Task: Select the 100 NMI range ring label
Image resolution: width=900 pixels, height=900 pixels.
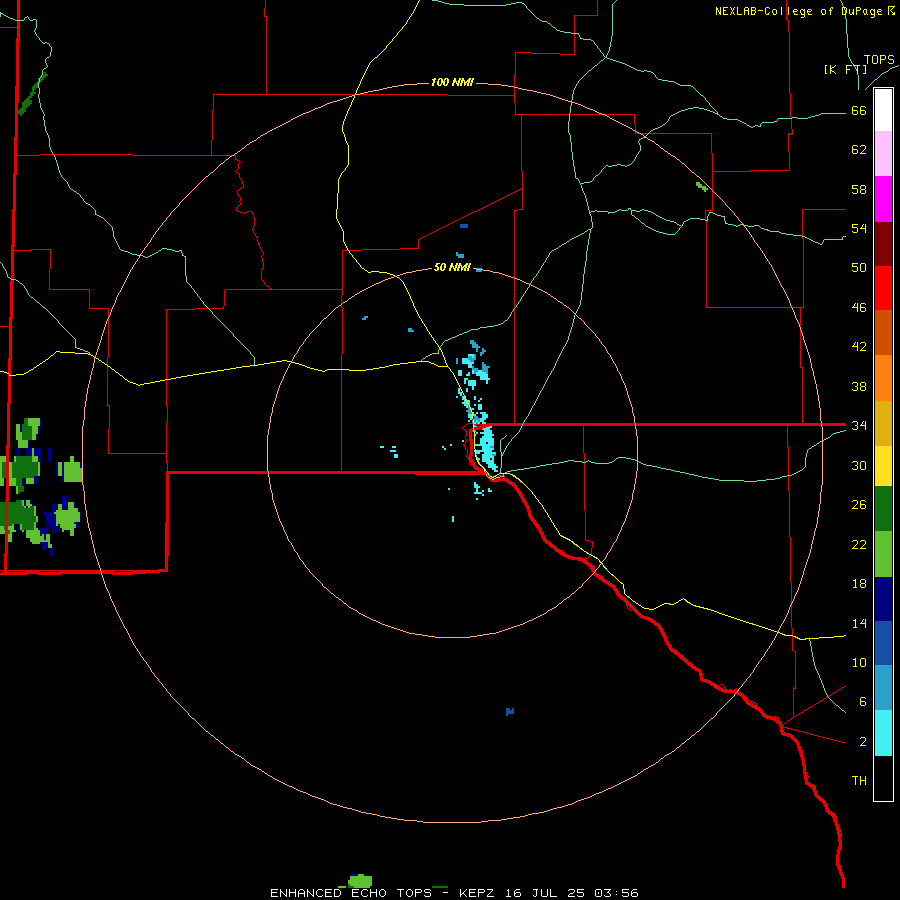Action: tap(452, 83)
